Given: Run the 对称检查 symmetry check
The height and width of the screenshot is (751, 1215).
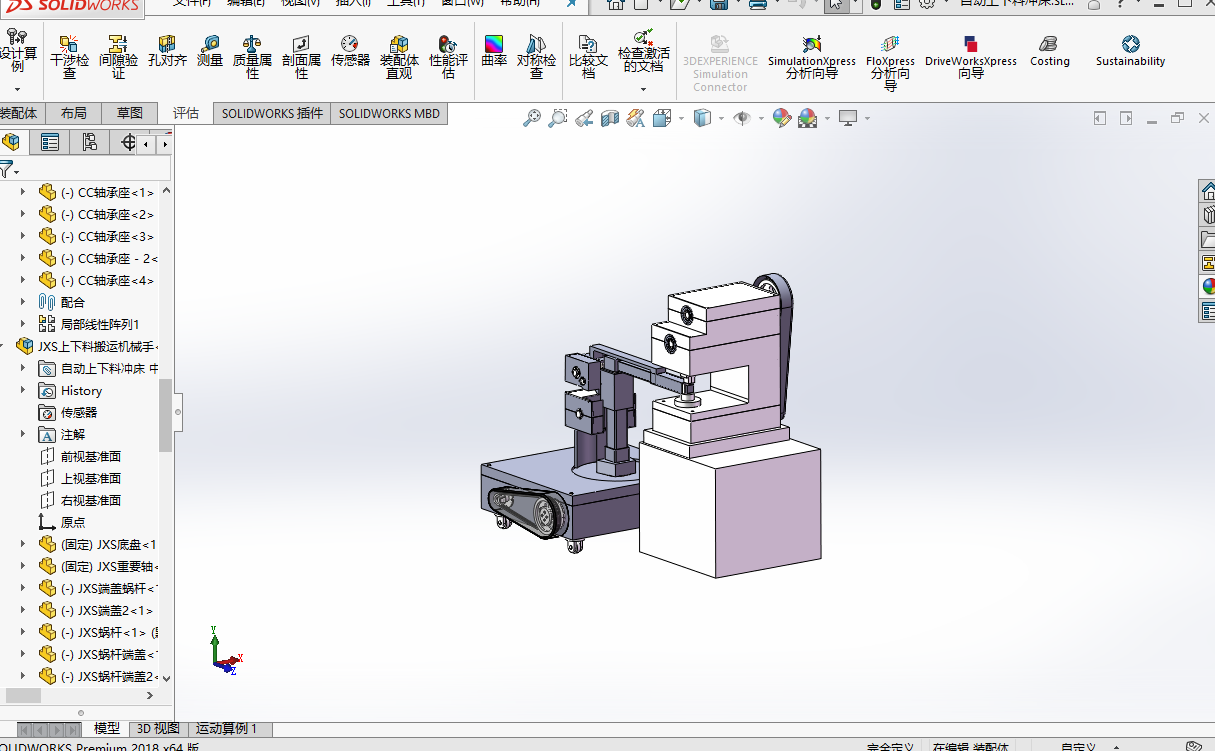Looking at the screenshot, I should point(536,57).
